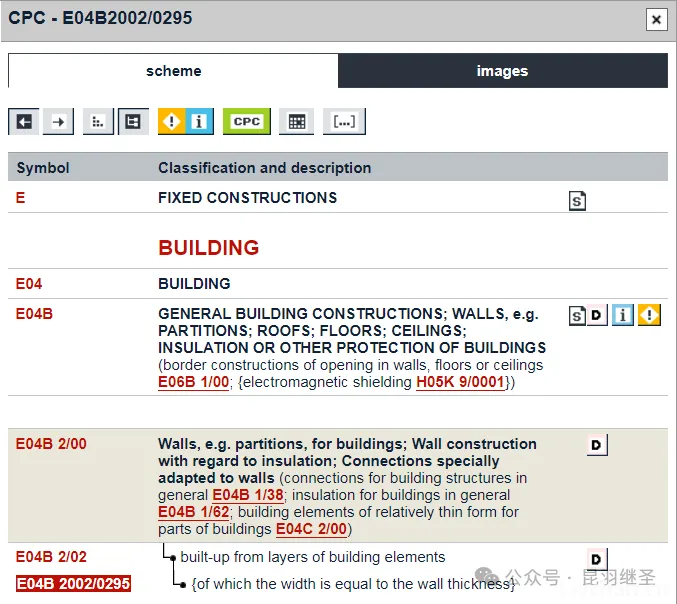Viewport: 677px width, 604px height.
Task: Follow the E06B 1/00 reference link
Action: tap(193, 382)
